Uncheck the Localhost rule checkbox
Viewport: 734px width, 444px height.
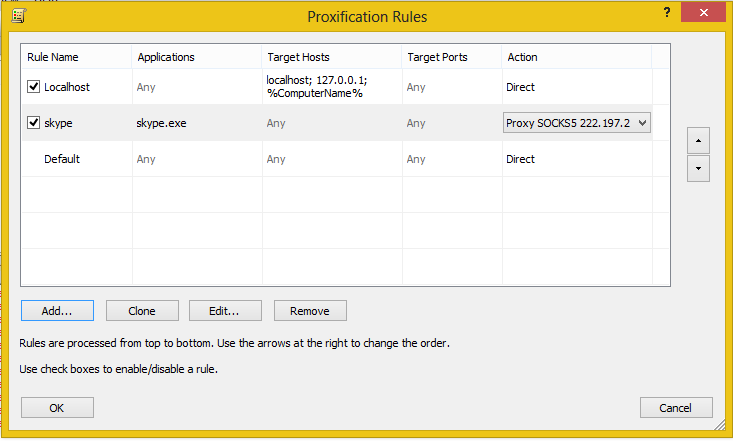point(34,87)
